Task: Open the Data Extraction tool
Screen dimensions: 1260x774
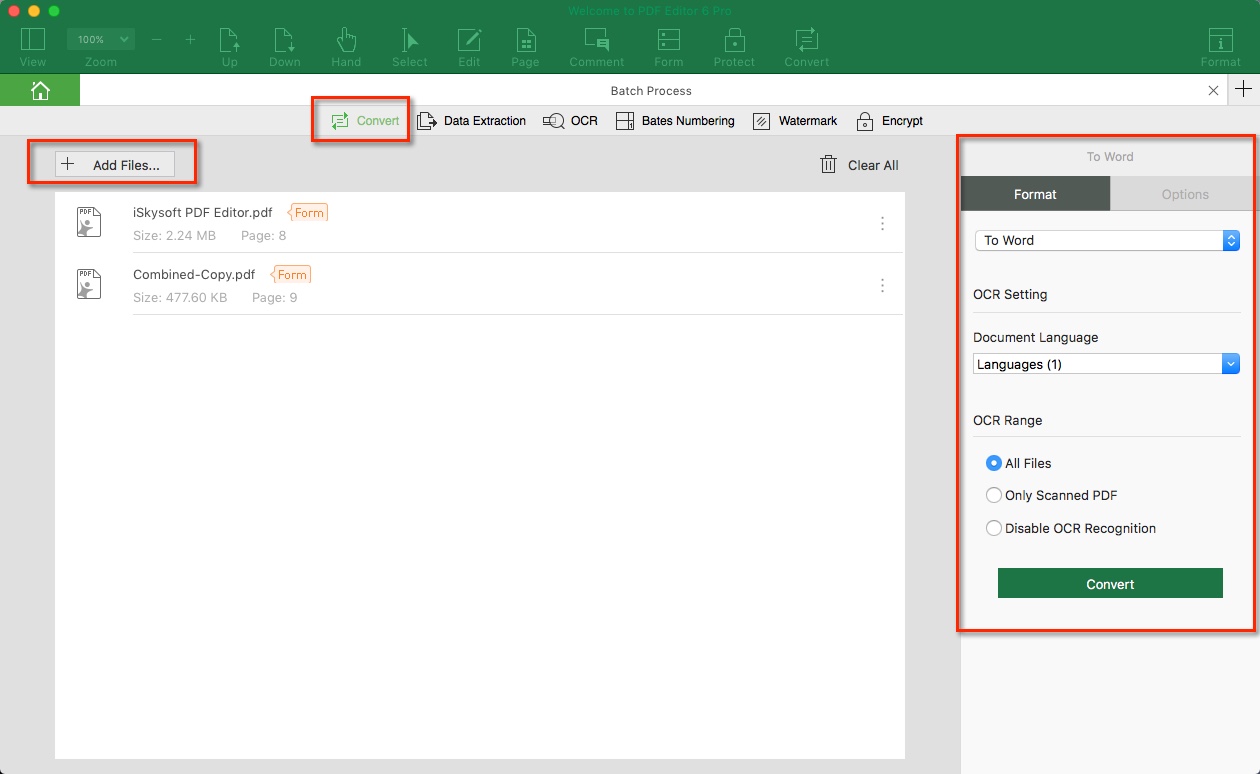Action: (472, 121)
